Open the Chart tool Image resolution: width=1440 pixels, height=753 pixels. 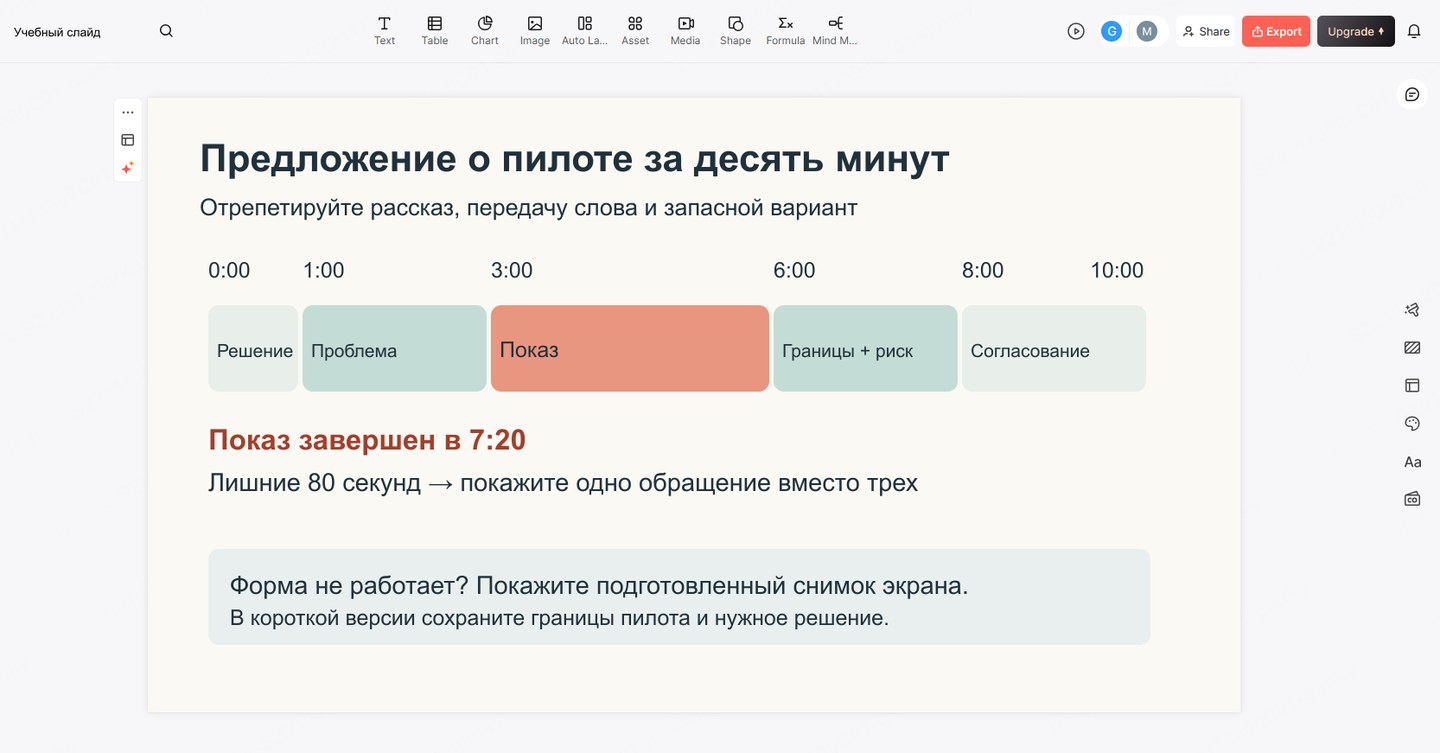pyautogui.click(x=485, y=30)
